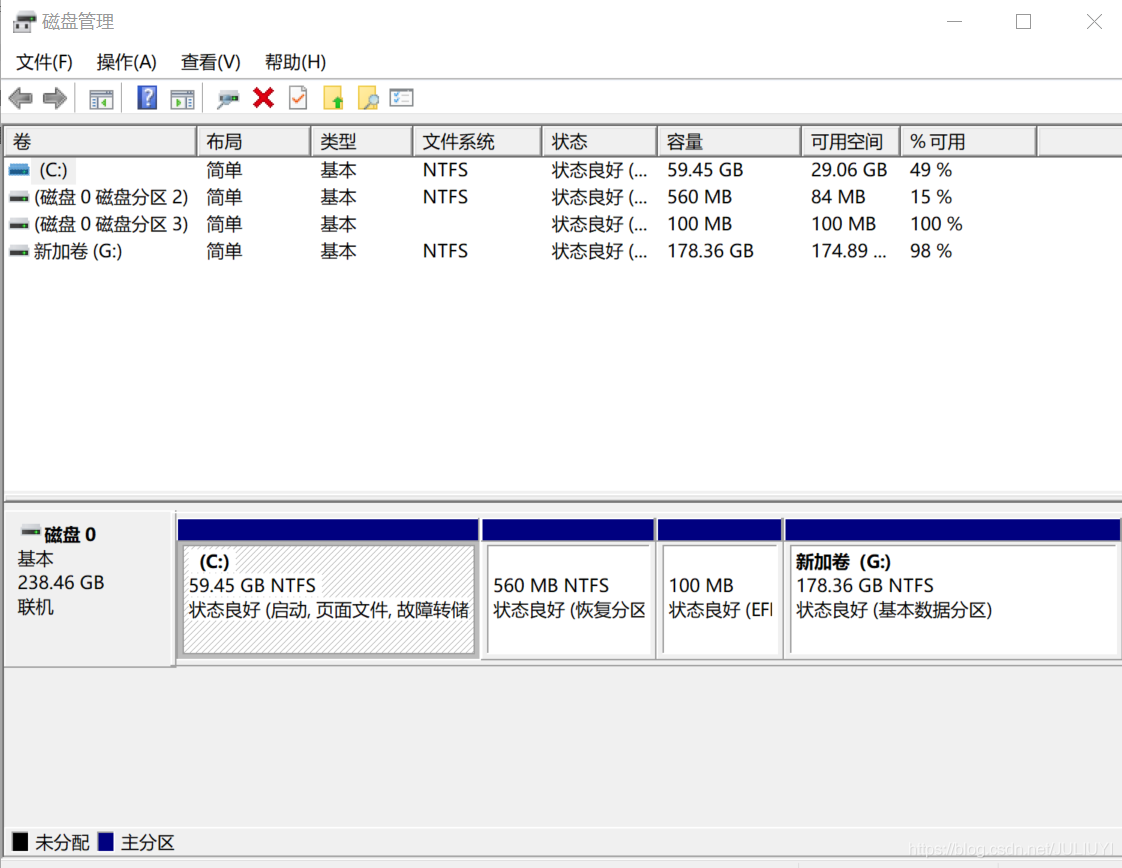The height and width of the screenshot is (868, 1122).
Task: Click the 178.36 GB capacity cell
Action: tap(710, 252)
